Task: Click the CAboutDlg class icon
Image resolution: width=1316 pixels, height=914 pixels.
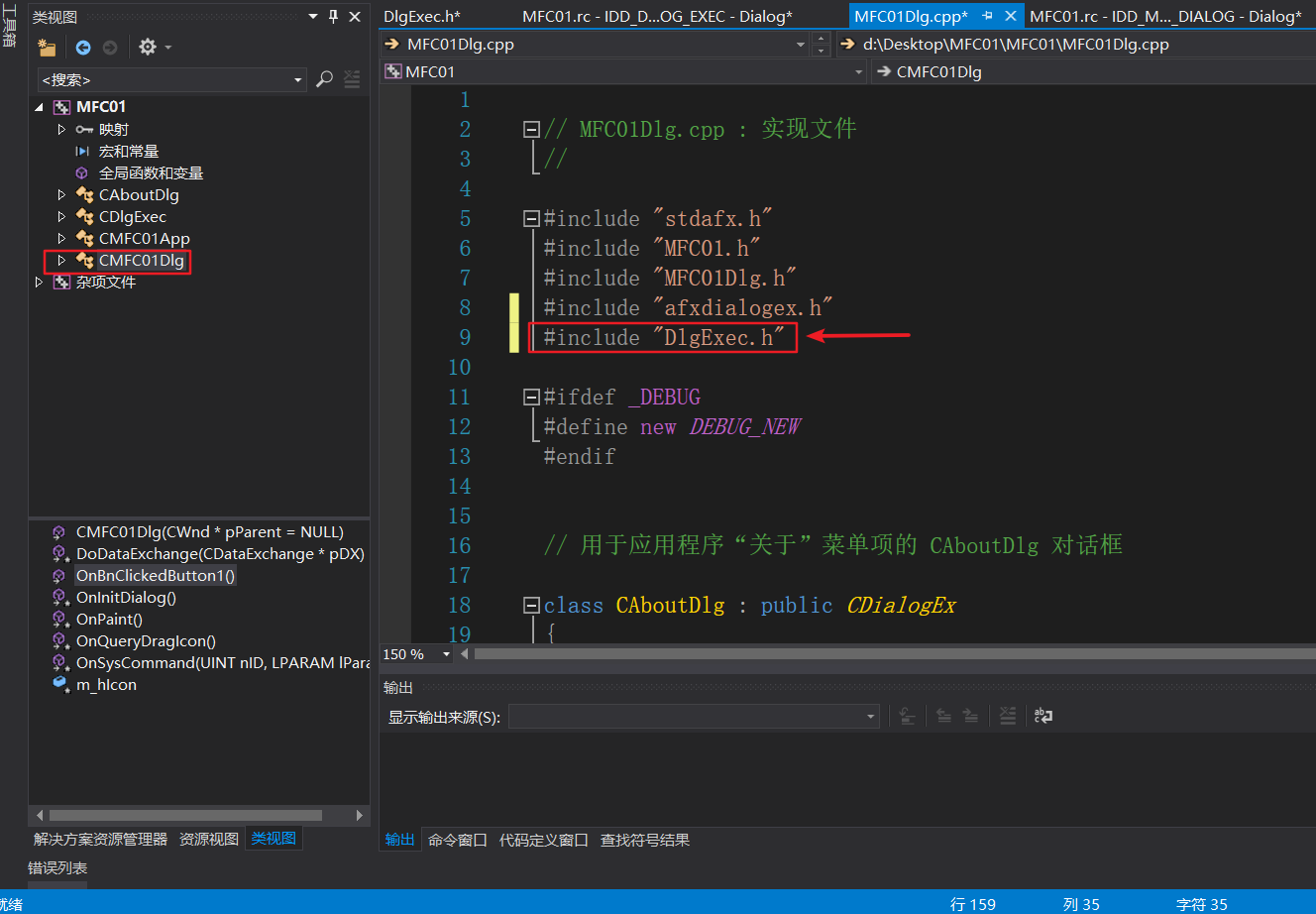Action: click(x=84, y=194)
